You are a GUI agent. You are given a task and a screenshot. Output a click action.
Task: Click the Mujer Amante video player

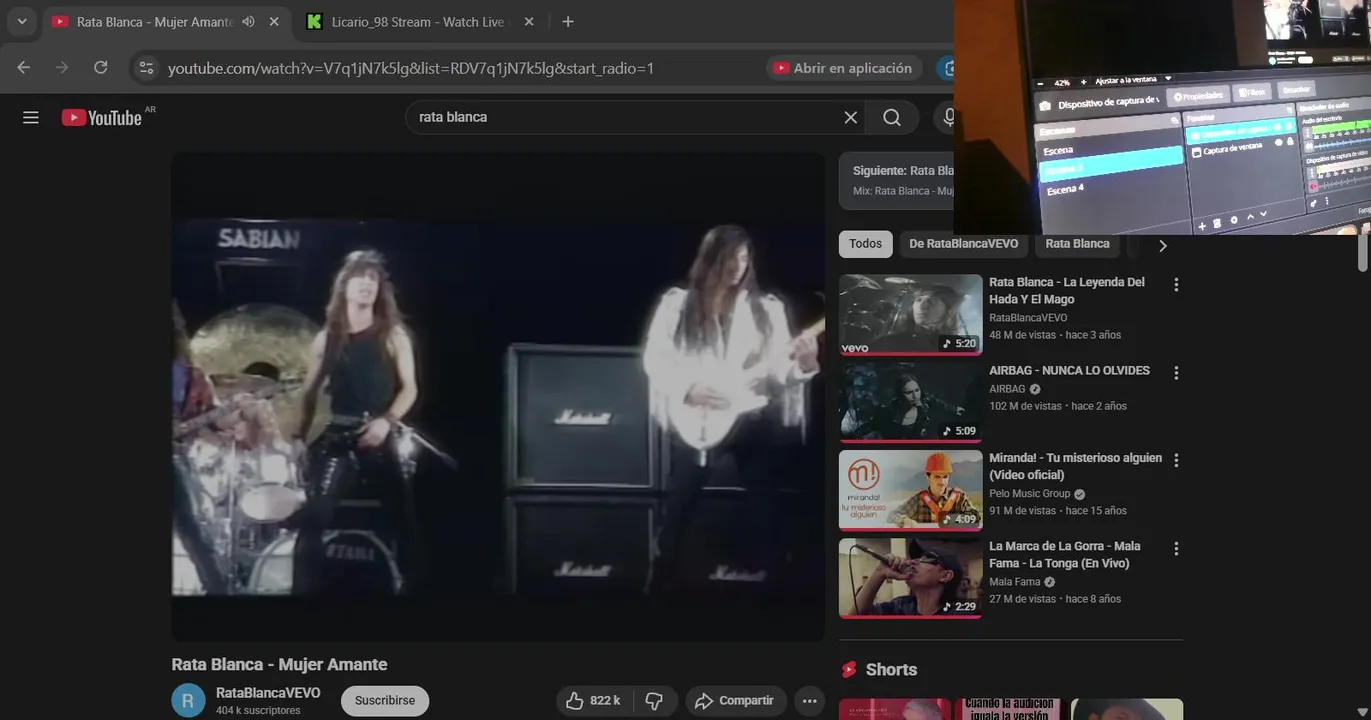[x=498, y=396]
